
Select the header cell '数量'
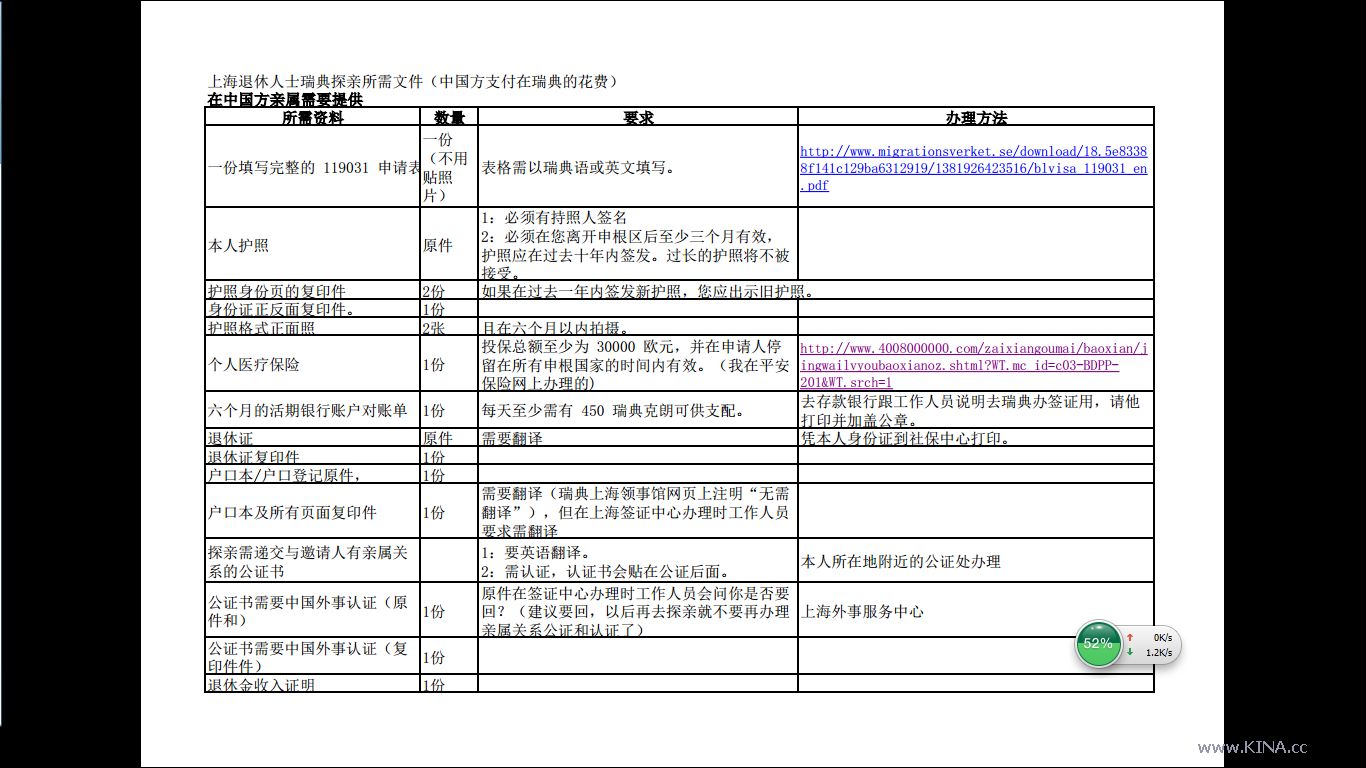449,117
